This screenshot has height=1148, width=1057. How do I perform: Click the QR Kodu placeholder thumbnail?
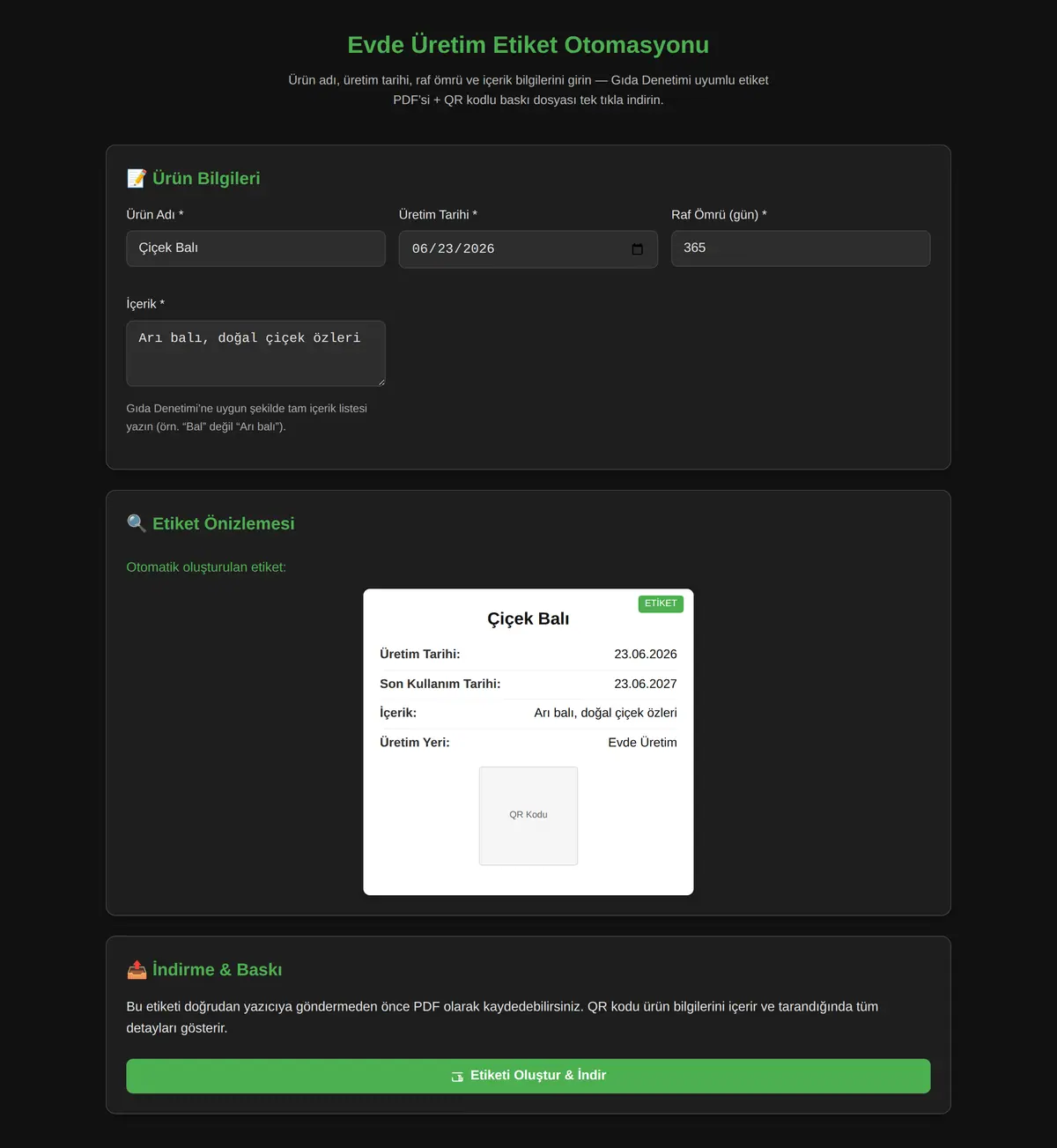[528, 816]
